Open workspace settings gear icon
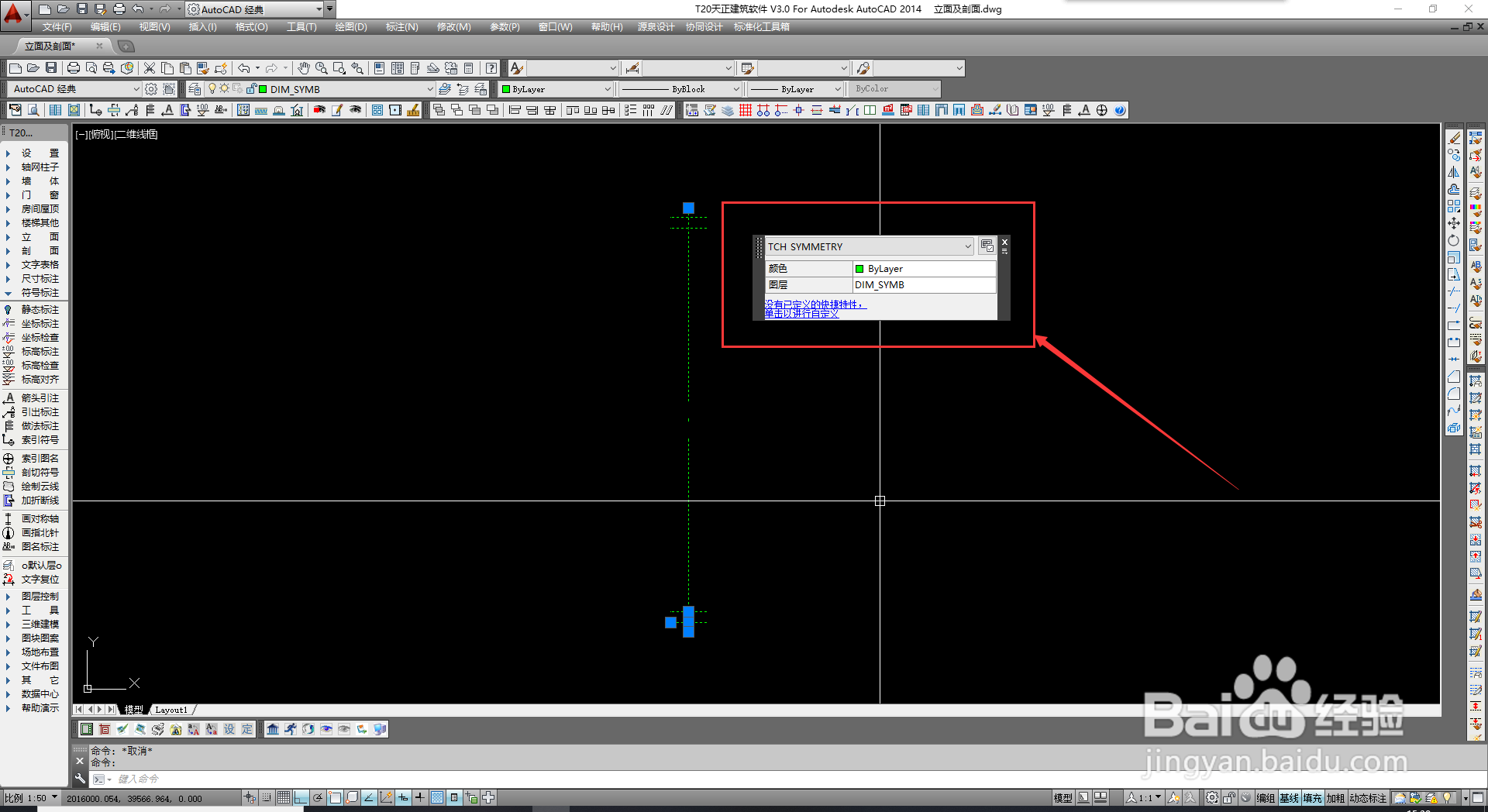Screen dimensions: 1488x812 [151, 89]
